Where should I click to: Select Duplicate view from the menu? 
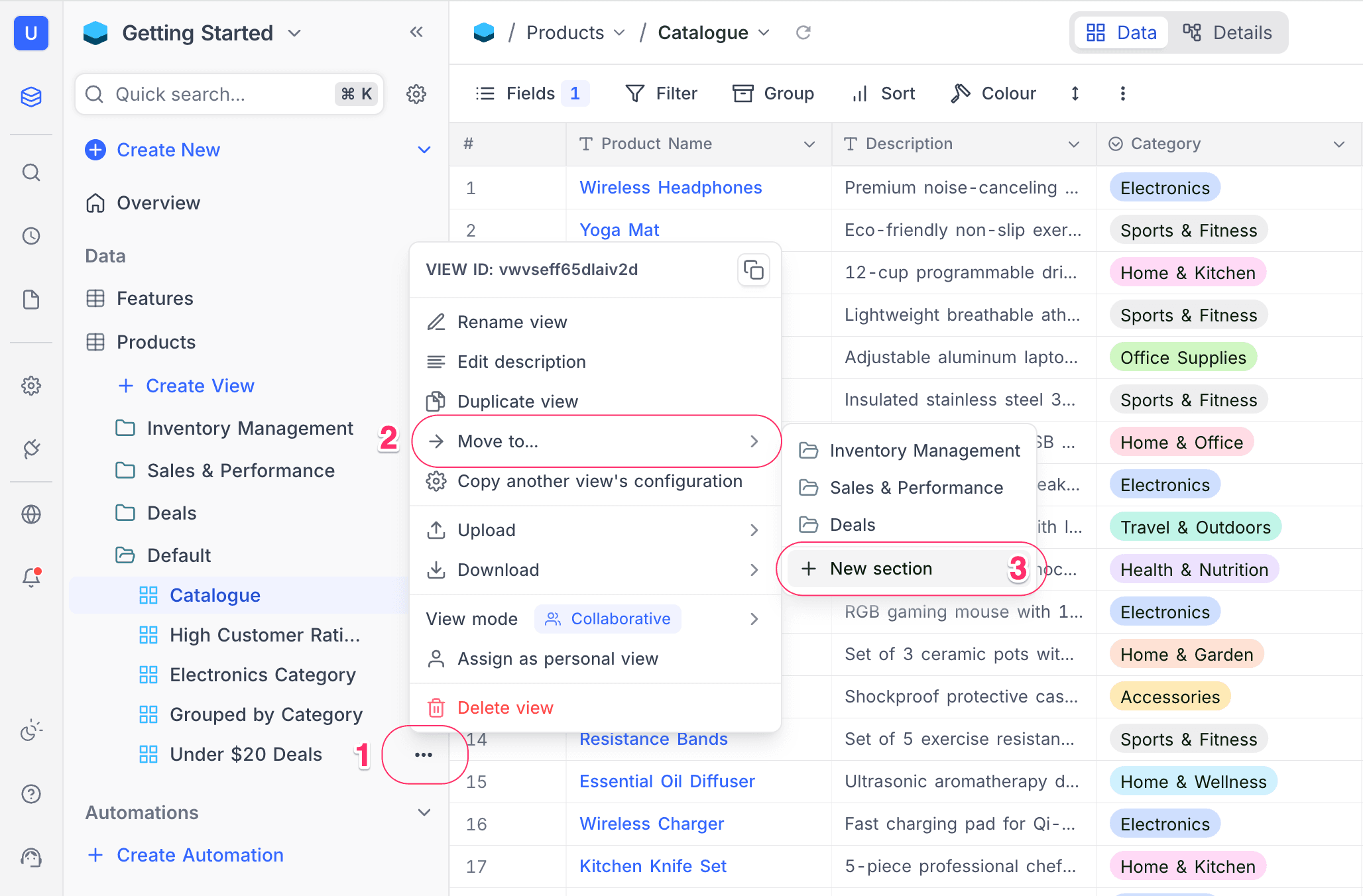point(517,401)
